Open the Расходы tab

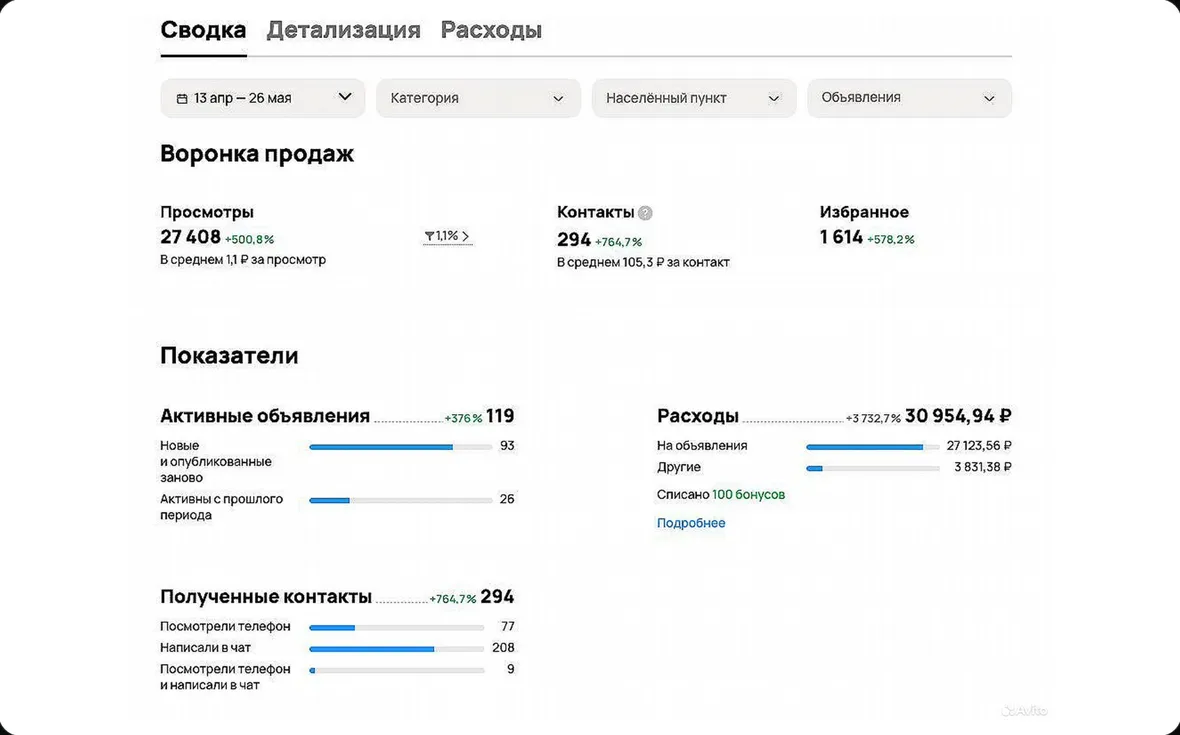pos(491,30)
